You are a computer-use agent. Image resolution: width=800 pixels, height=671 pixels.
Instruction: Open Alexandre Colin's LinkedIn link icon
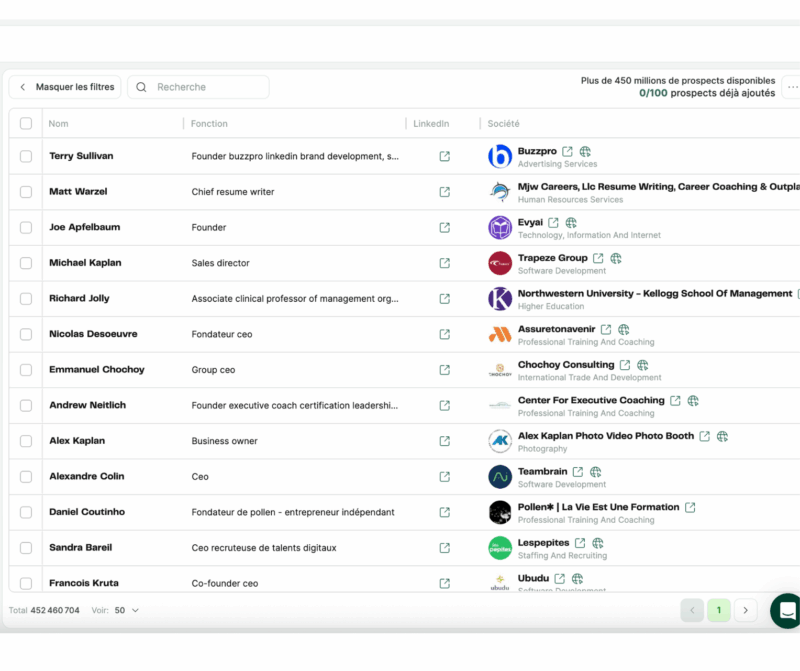pyautogui.click(x=444, y=477)
